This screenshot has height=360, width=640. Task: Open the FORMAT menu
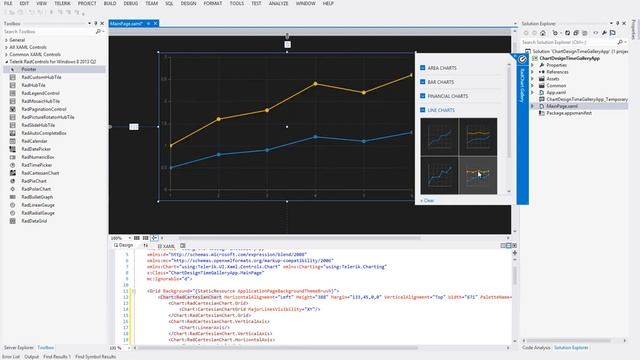point(213,3)
